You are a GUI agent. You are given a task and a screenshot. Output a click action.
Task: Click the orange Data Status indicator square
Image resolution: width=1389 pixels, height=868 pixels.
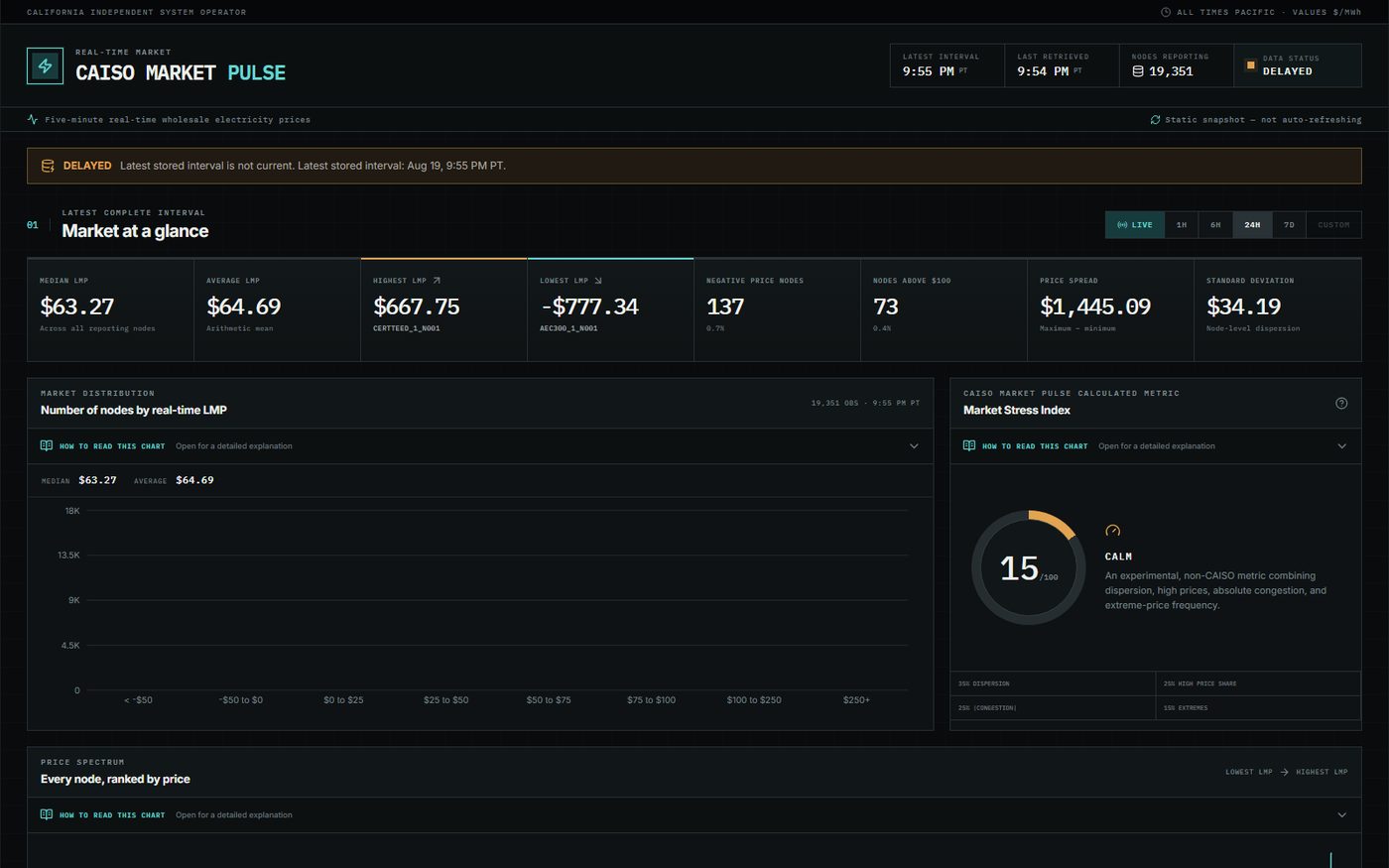pyautogui.click(x=1250, y=65)
